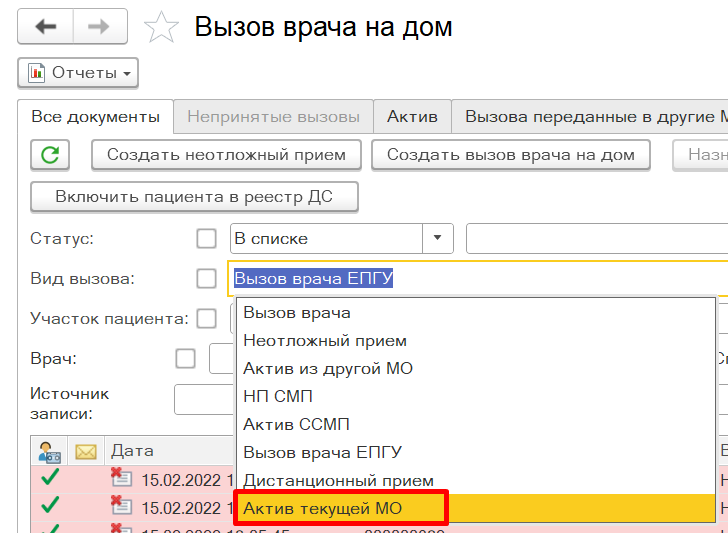Toggle the Участок пациента checkbox
This screenshot has height=533, width=728.
206,319
